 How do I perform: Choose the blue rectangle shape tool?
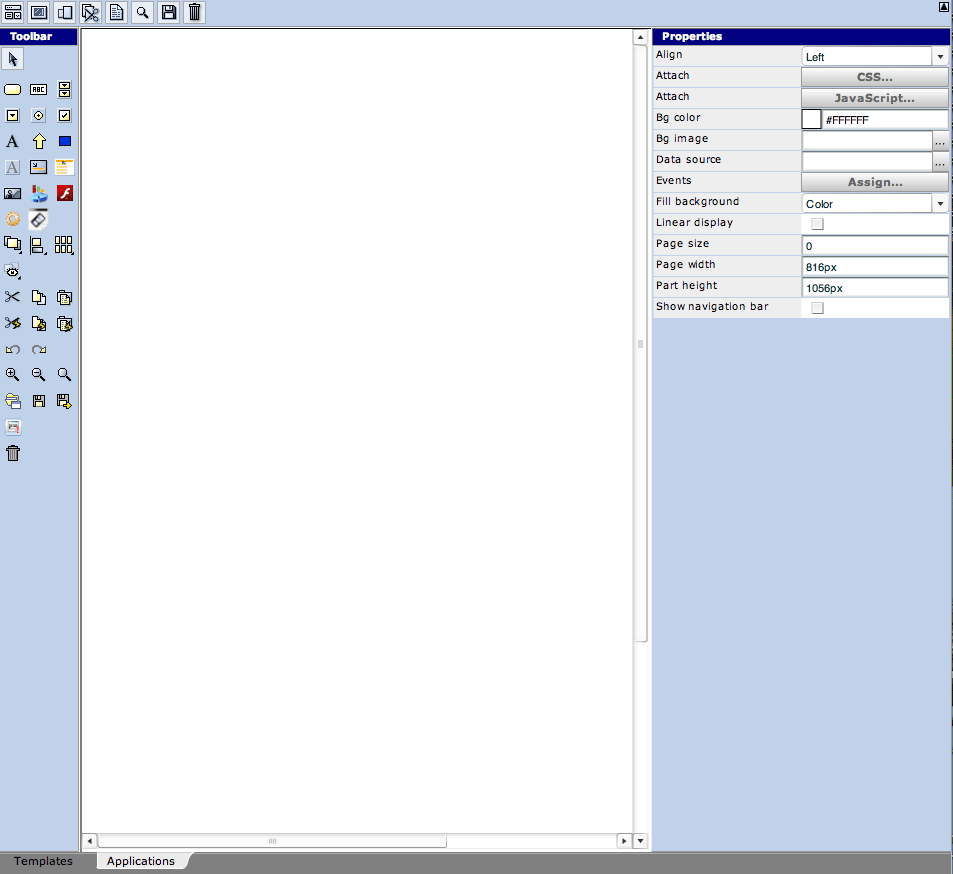coord(65,142)
